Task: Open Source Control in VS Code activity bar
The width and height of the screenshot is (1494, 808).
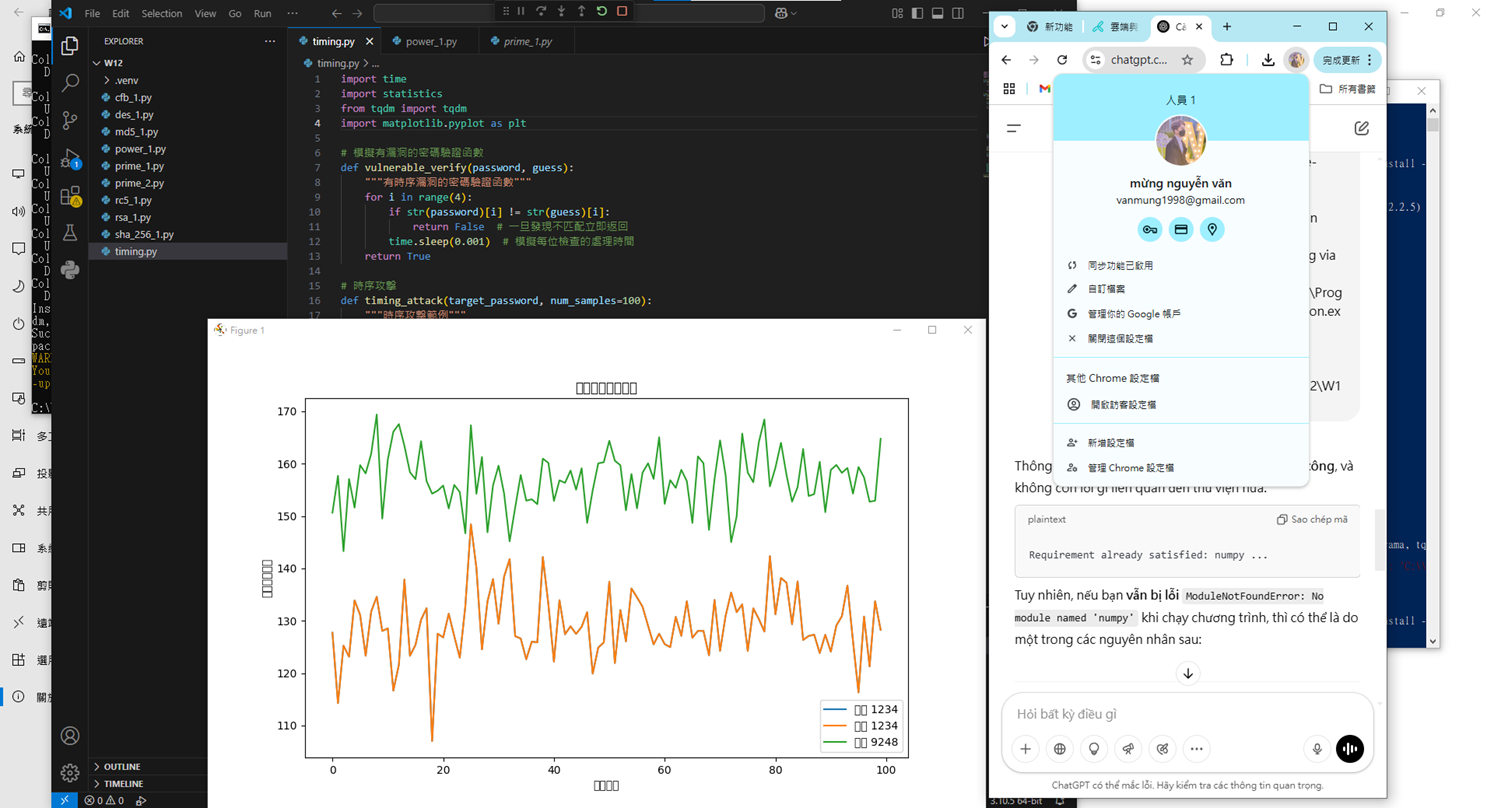Action: tap(70, 121)
